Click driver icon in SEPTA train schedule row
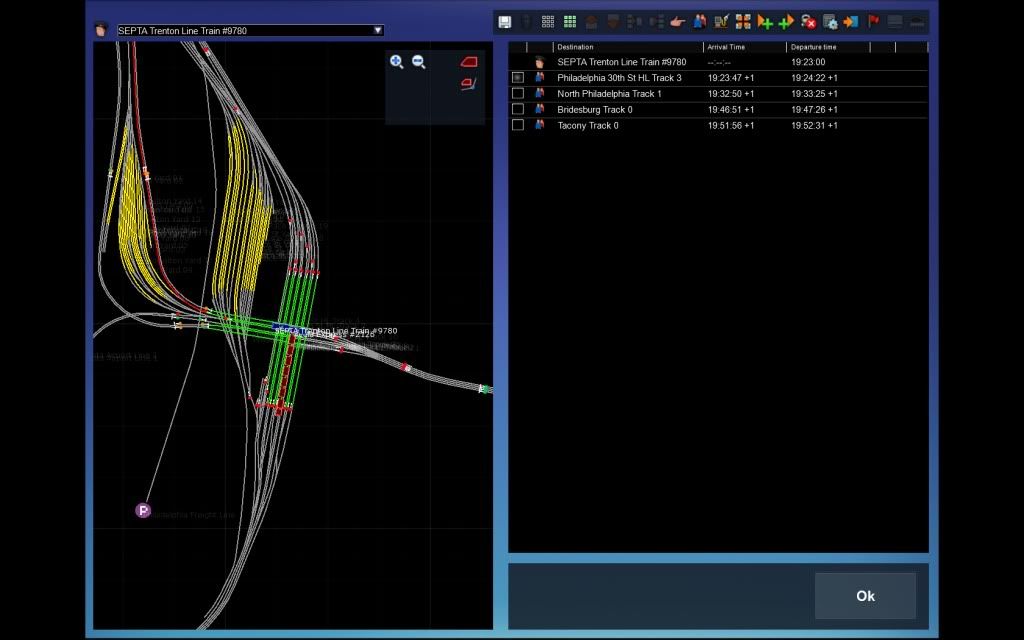The height and width of the screenshot is (640, 1024). point(539,62)
